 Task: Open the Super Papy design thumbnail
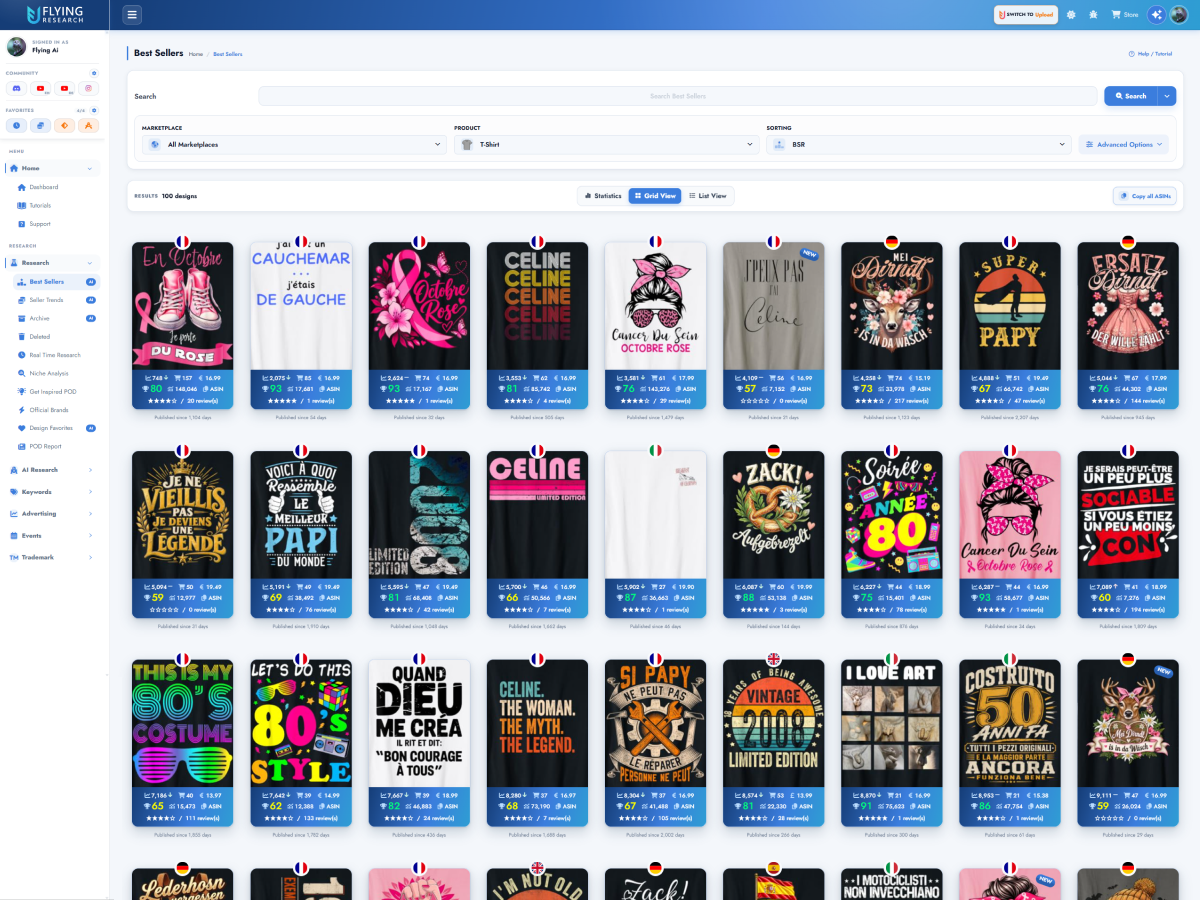click(x=1009, y=305)
